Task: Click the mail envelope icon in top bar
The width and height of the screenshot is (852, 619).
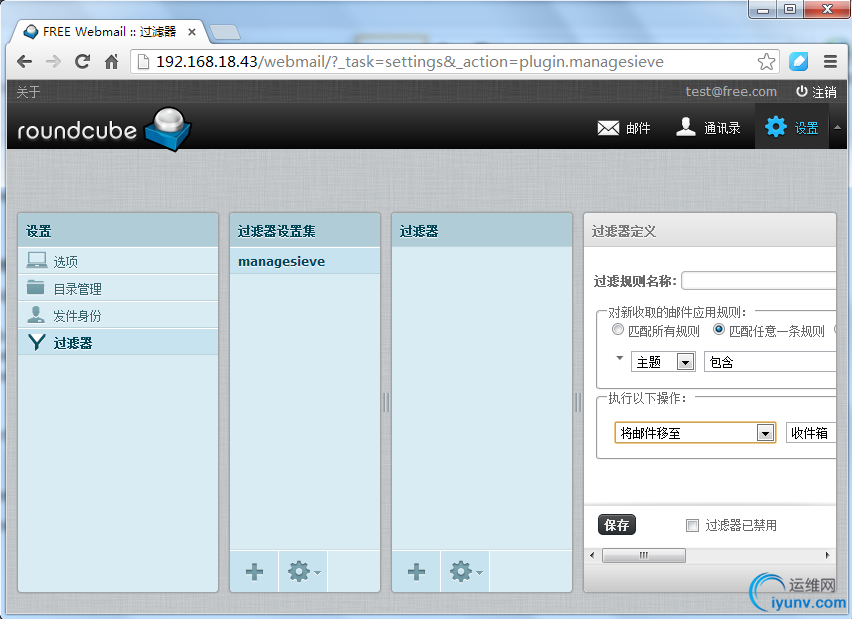Action: pos(608,128)
